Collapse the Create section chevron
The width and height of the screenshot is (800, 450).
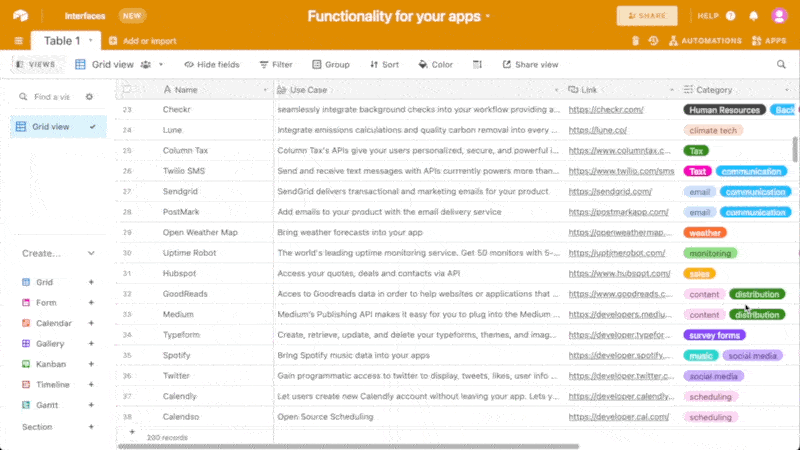coord(91,253)
